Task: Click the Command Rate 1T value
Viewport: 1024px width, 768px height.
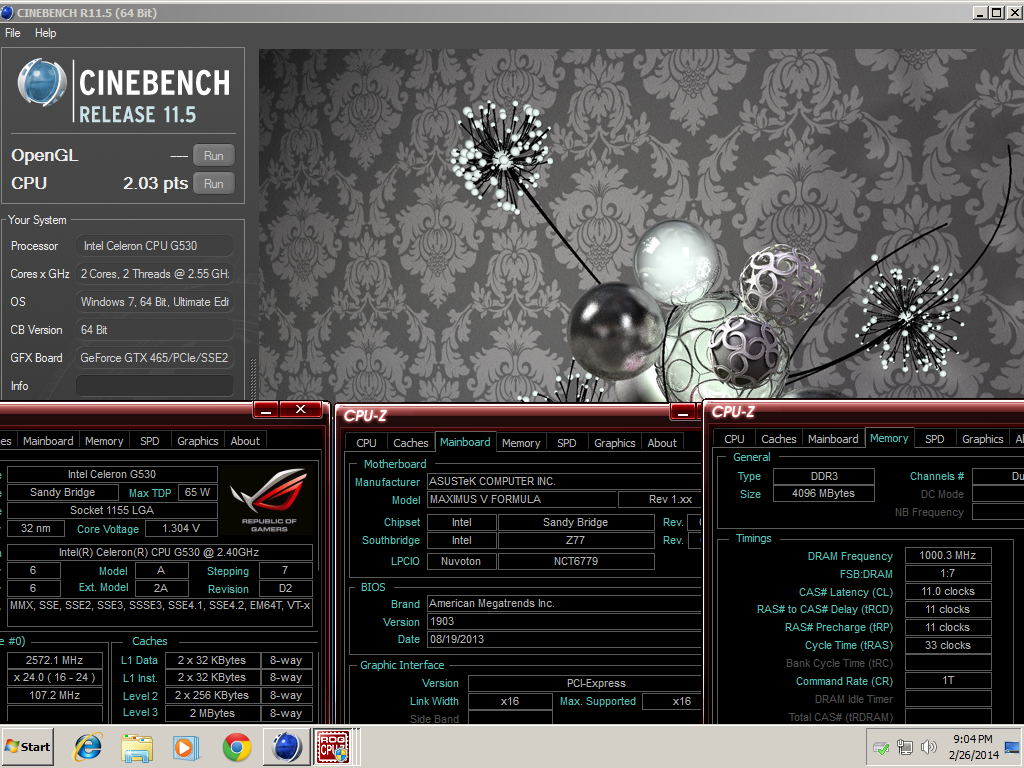Action: coord(948,681)
